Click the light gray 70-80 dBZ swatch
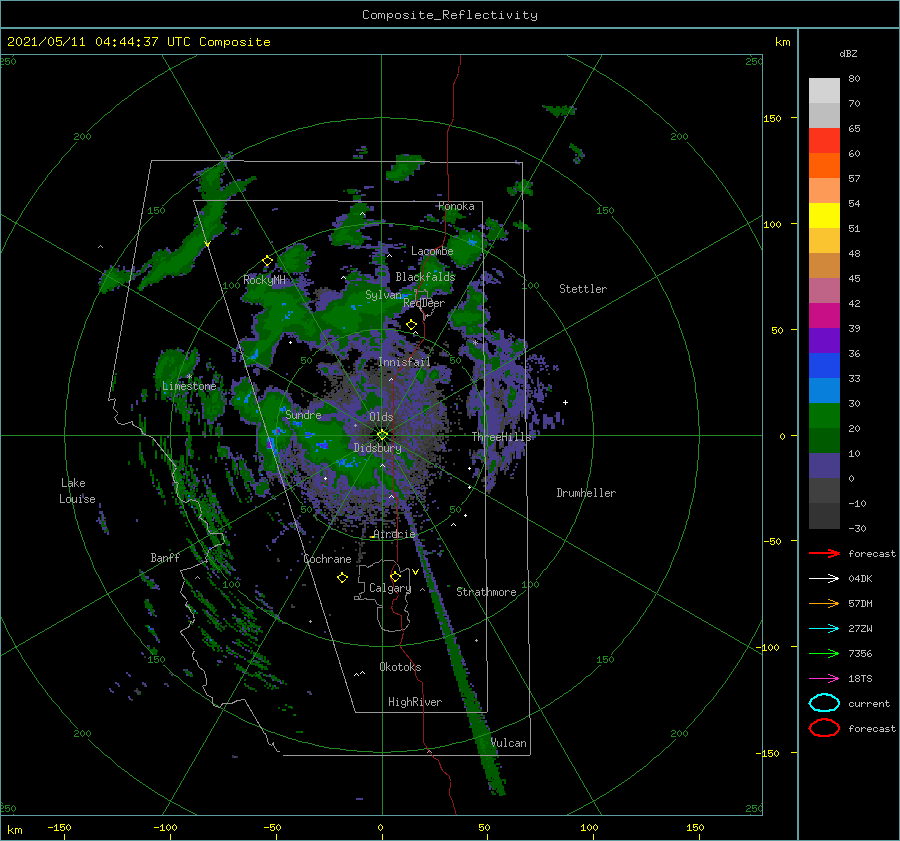Viewport: 900px width, 841px height. tap(824, 91)
